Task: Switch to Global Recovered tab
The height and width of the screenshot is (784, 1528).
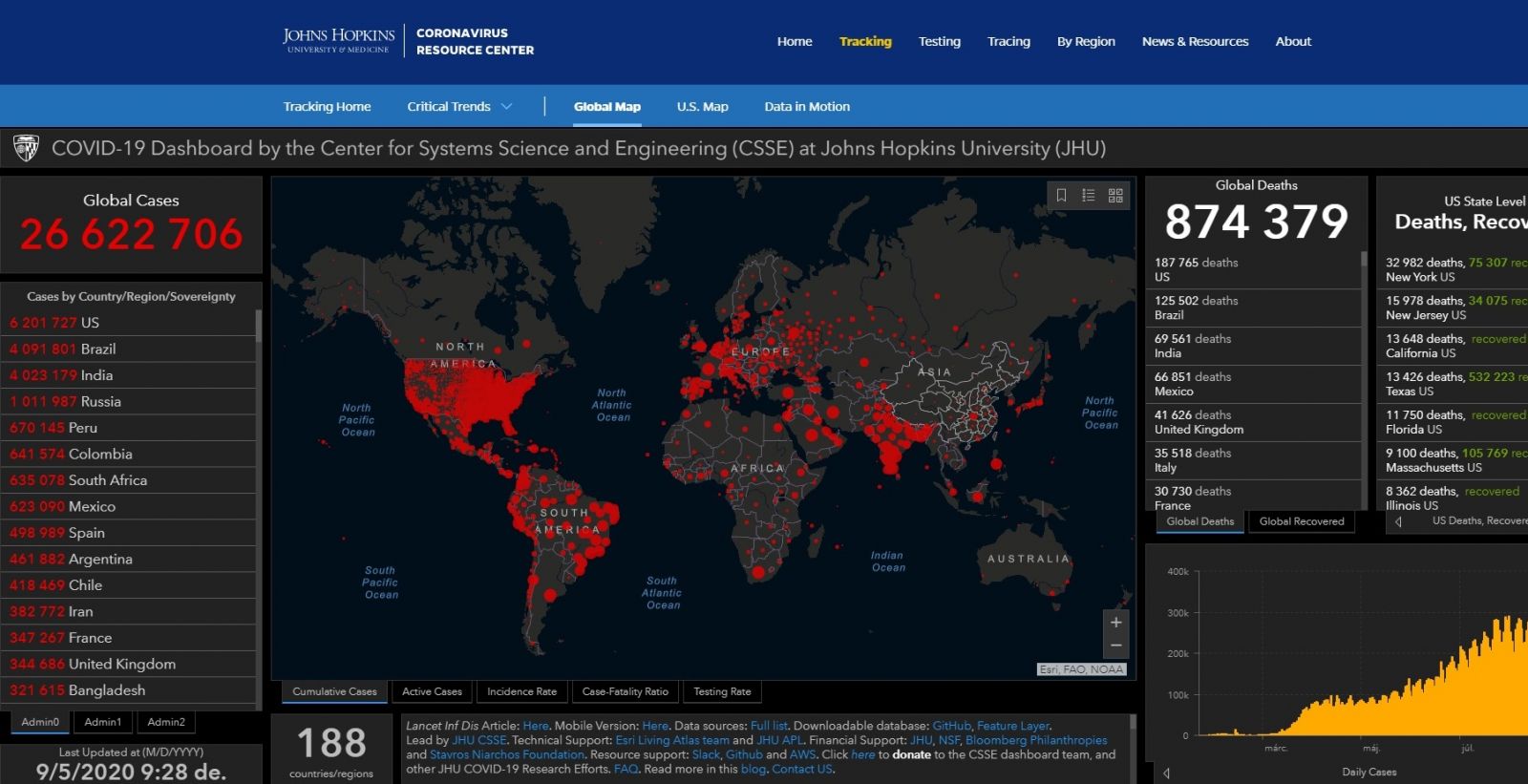Action: pyautogui.click(x=1301, y=521)
